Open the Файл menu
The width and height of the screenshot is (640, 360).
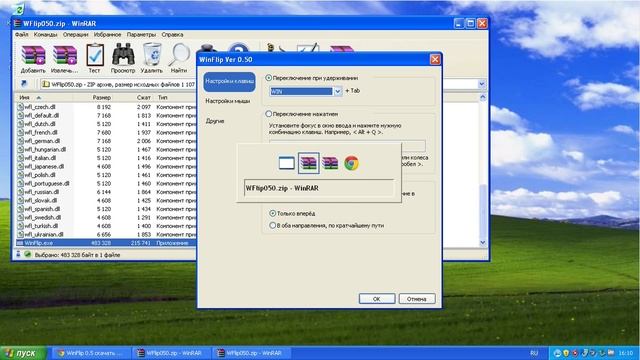pos(22,35)
